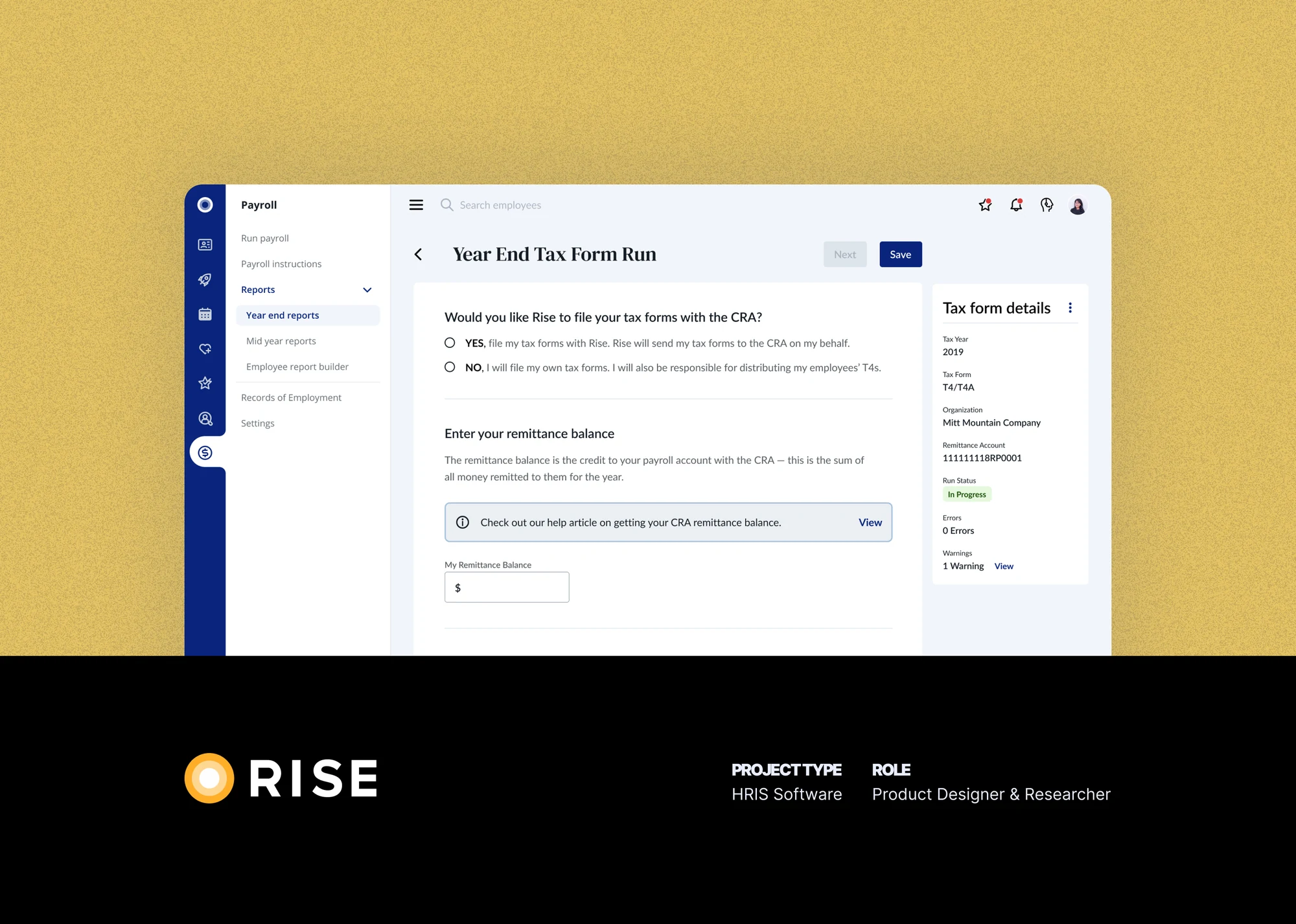Open the calendar icon in sidebar
This screenshot has width=1296, height=924.
click(x=205, y=314)
